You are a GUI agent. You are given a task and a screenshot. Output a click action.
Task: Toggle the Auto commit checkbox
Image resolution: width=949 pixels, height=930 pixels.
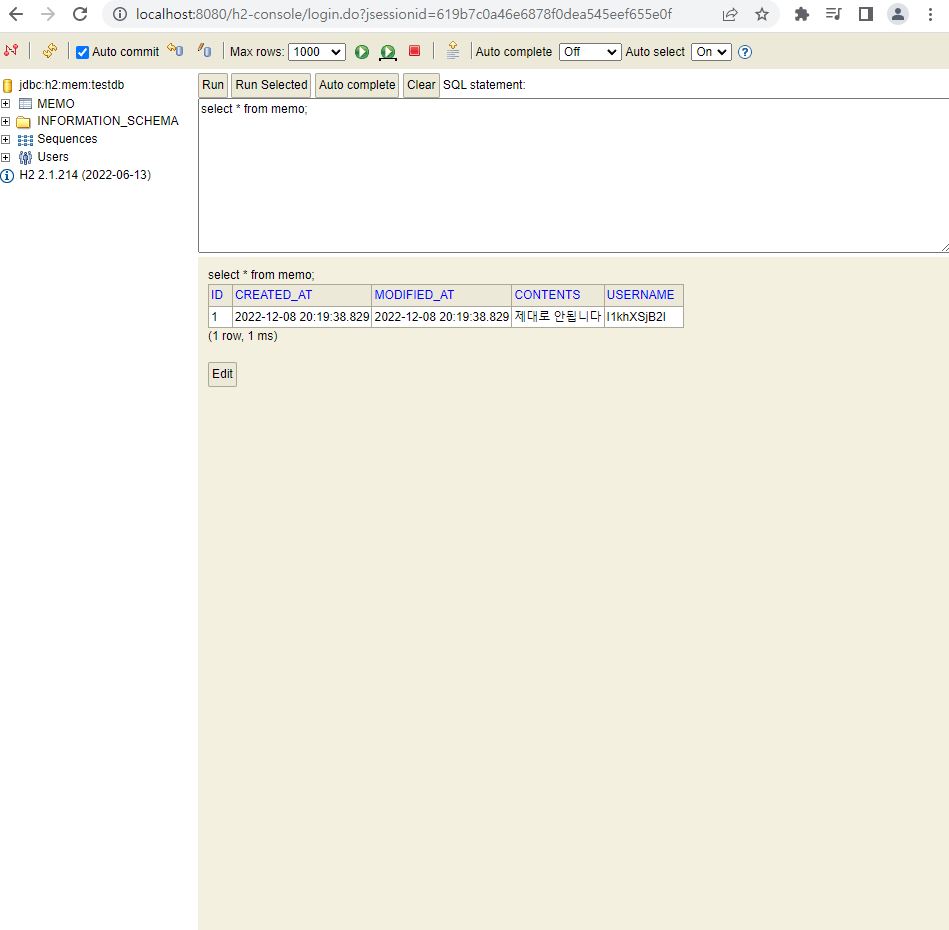click(x=82, y=52)
